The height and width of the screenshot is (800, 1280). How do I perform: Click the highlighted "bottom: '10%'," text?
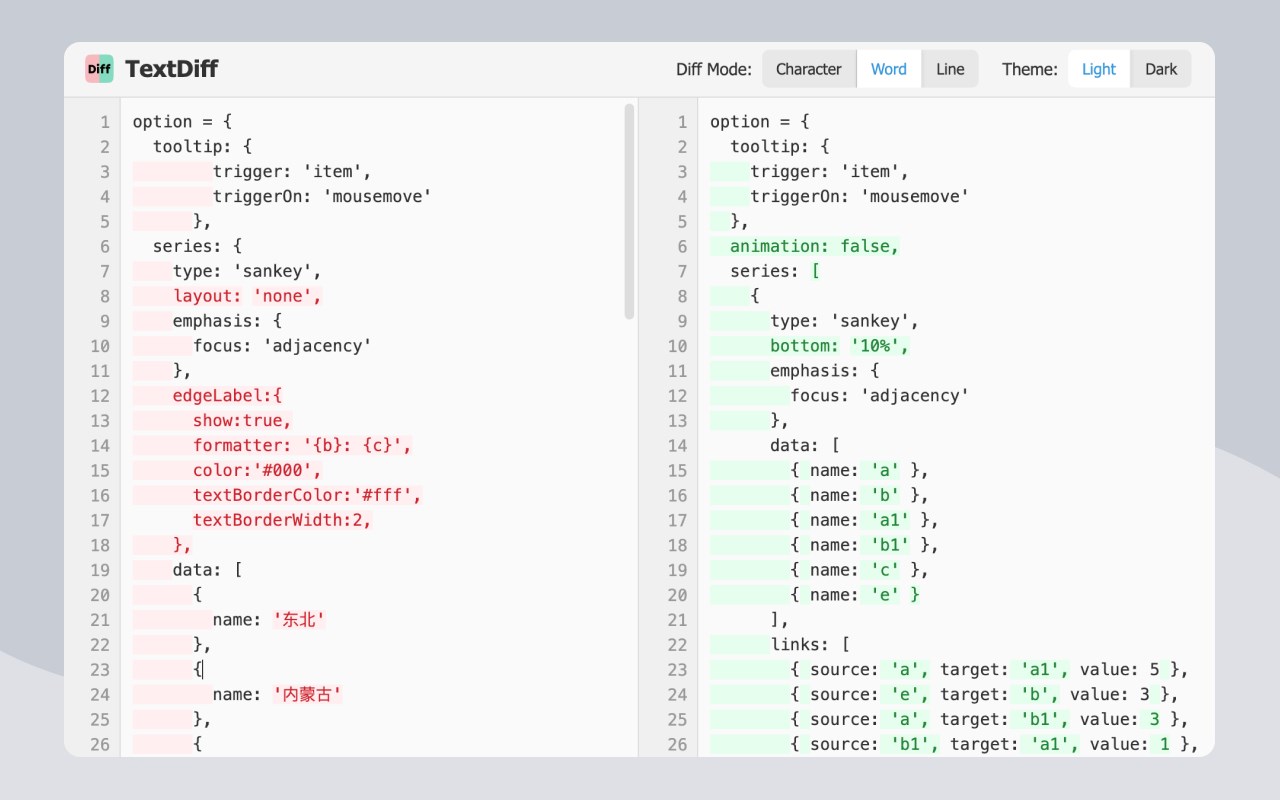click(x=839, y=346)
